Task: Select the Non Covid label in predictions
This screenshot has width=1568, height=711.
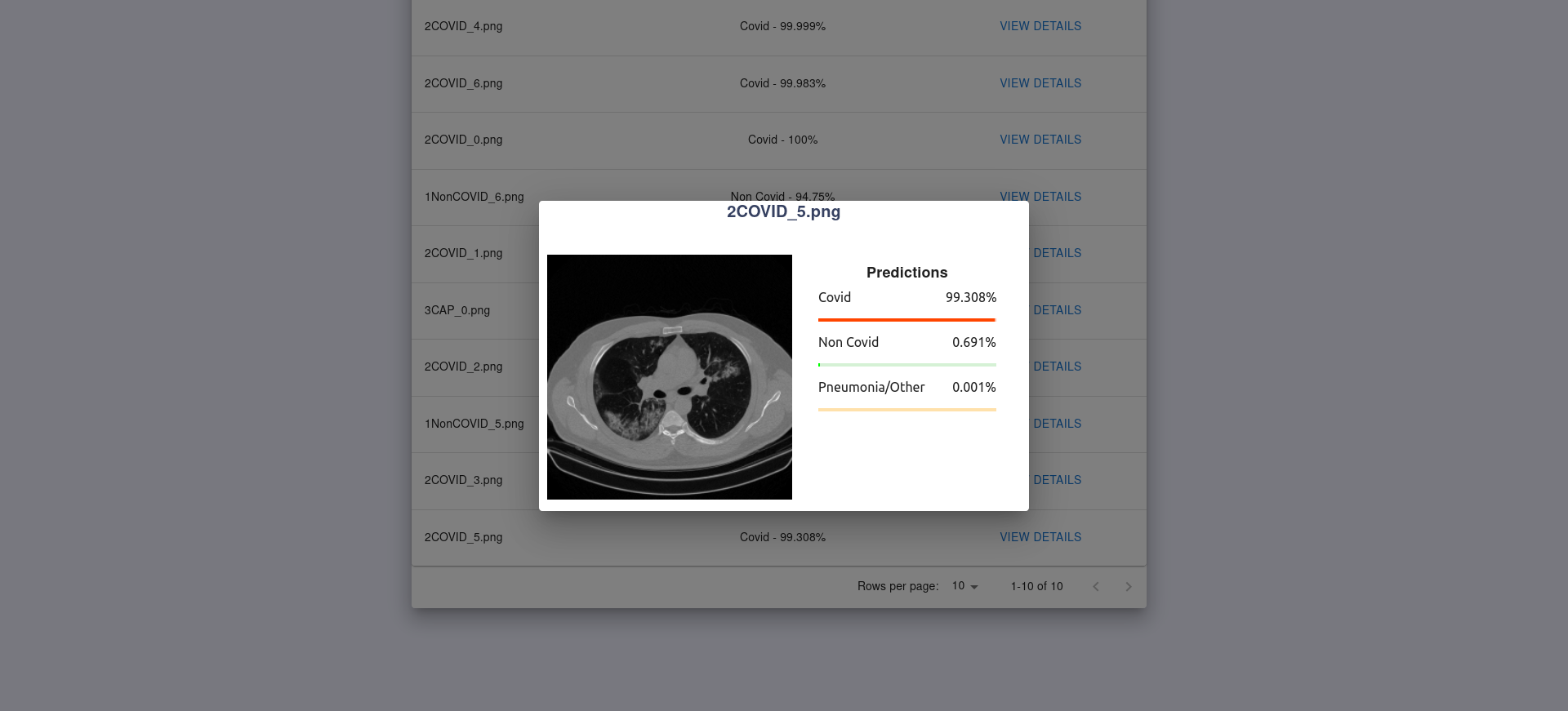Action: pyautogui.click(x=849, y=343)
